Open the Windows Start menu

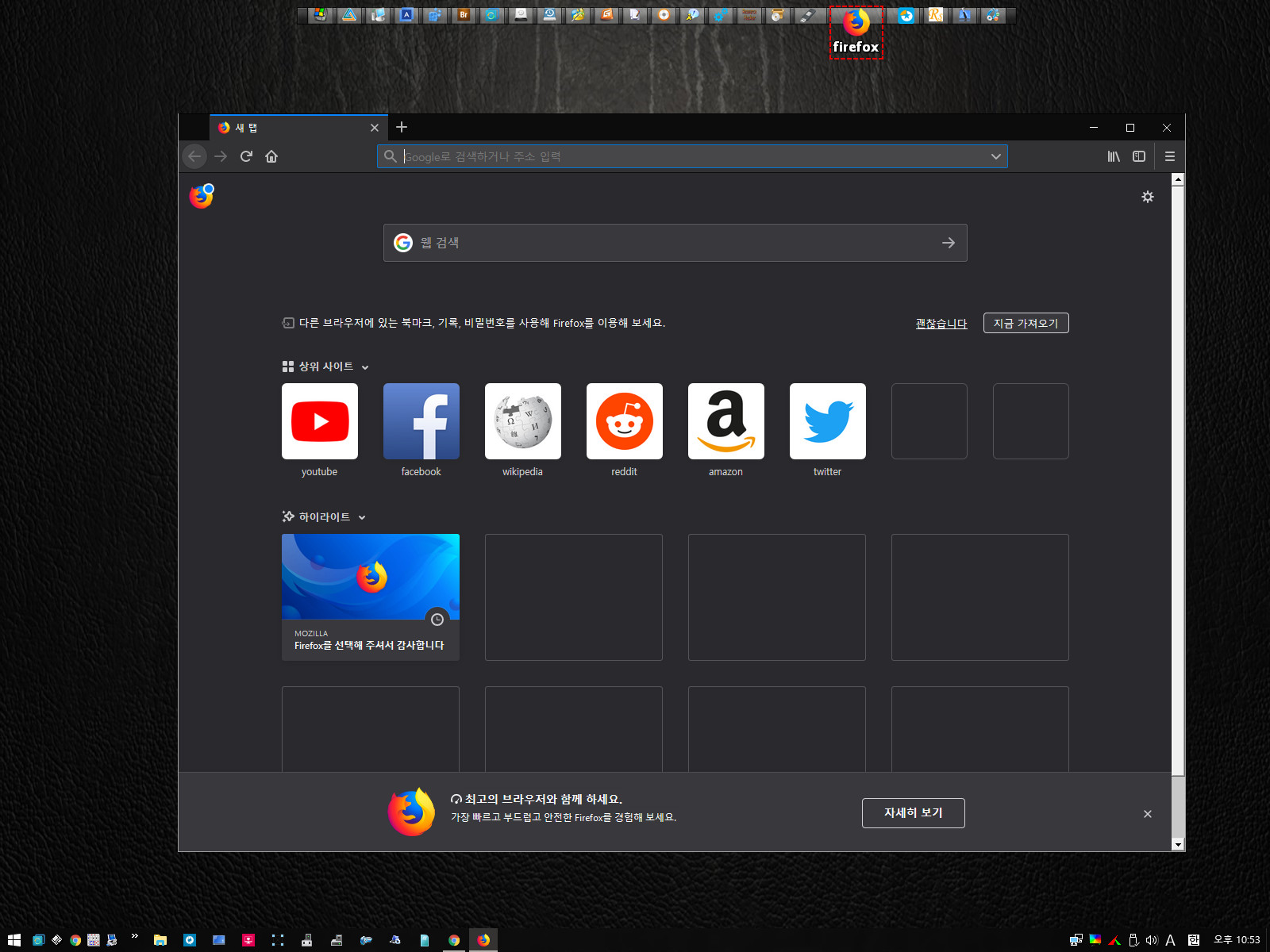click(x=13, y=940)
